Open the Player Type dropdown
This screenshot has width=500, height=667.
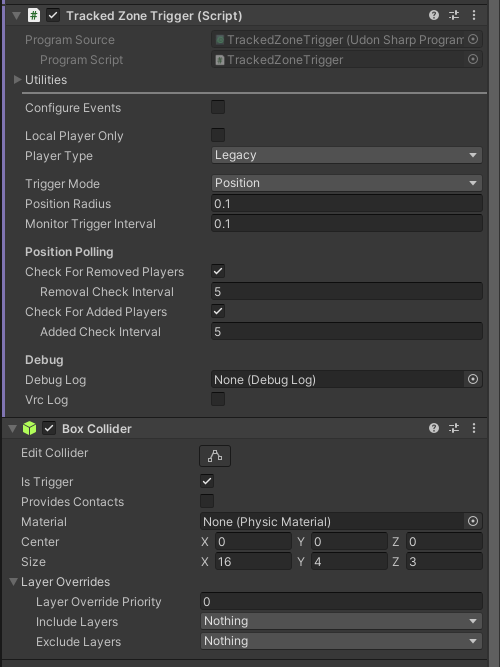347,155
